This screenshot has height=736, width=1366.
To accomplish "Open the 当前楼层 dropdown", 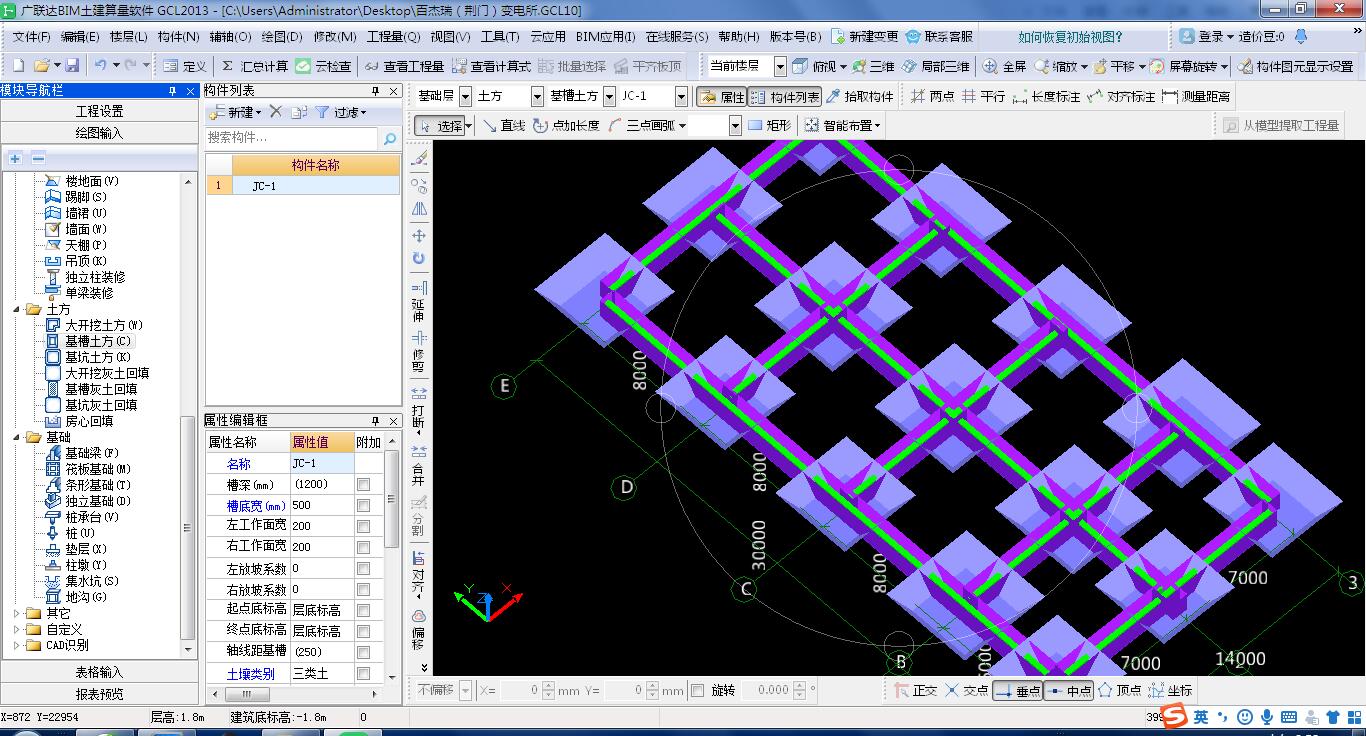I will tap(779, 66).
